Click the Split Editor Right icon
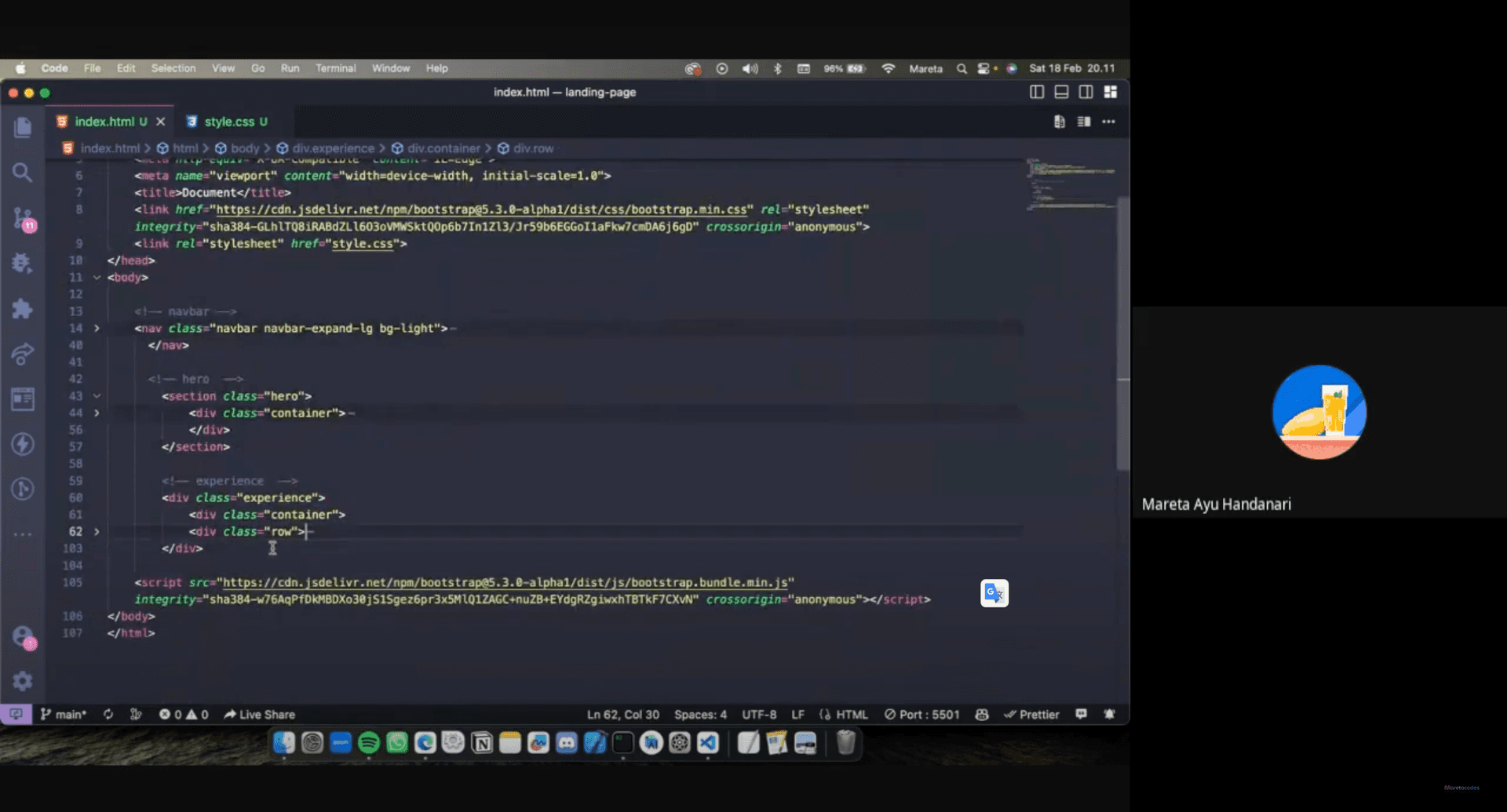Image resolution: width=1507 pixels, height=812 pixels. 1084,122
